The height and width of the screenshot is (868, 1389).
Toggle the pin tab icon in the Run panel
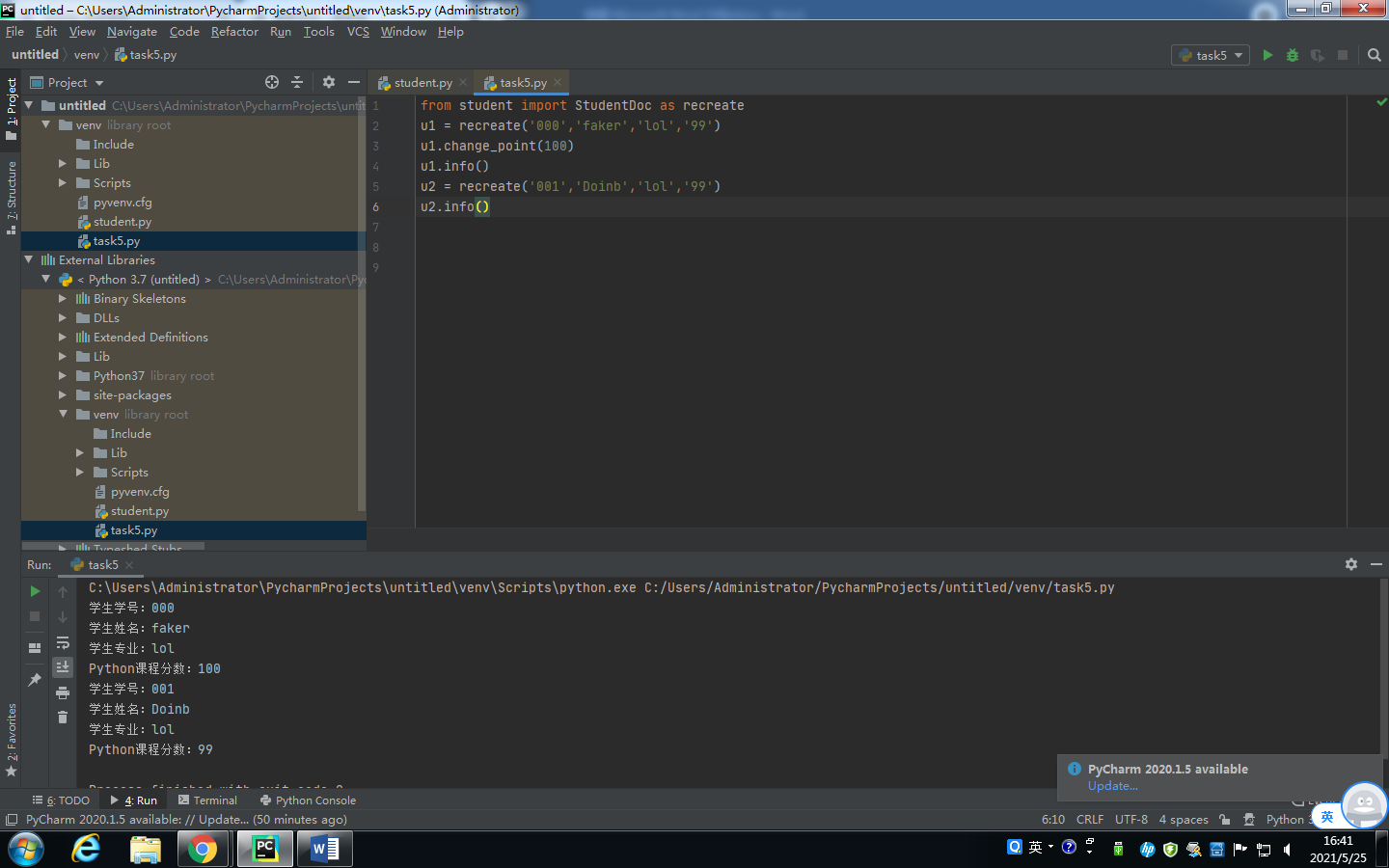tap(35, 680)
